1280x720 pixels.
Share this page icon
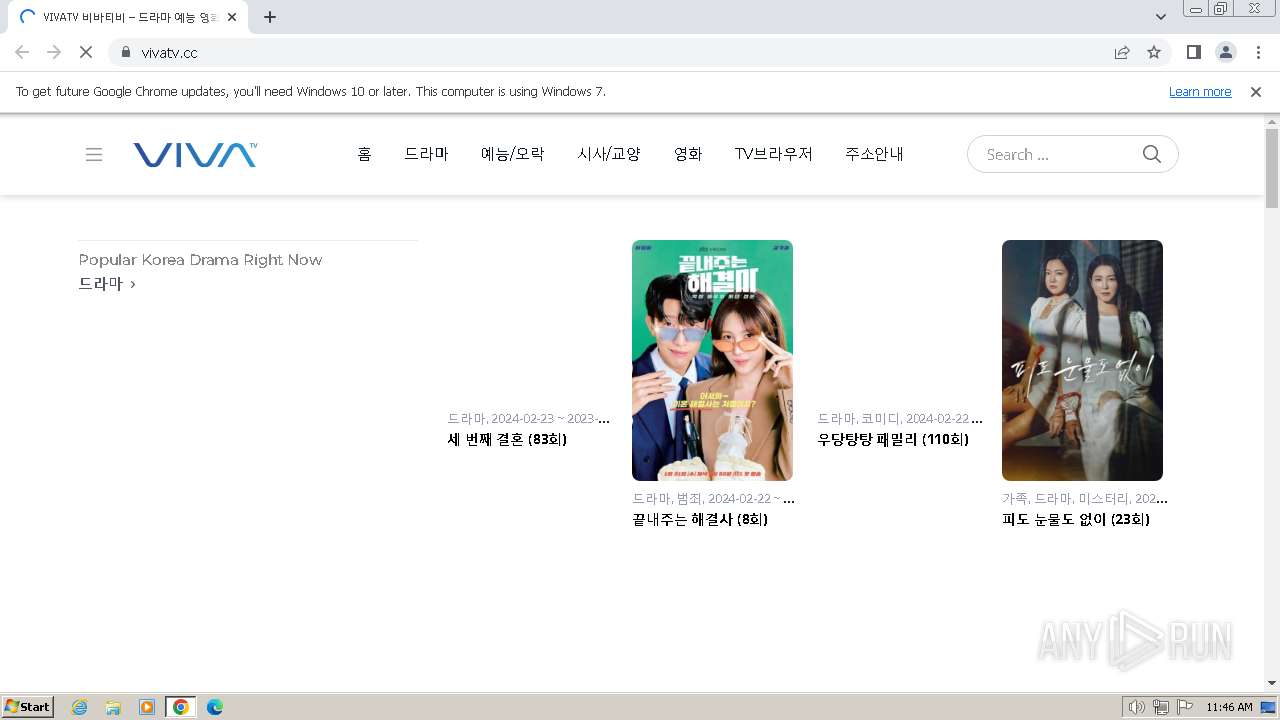point(1122,52)
